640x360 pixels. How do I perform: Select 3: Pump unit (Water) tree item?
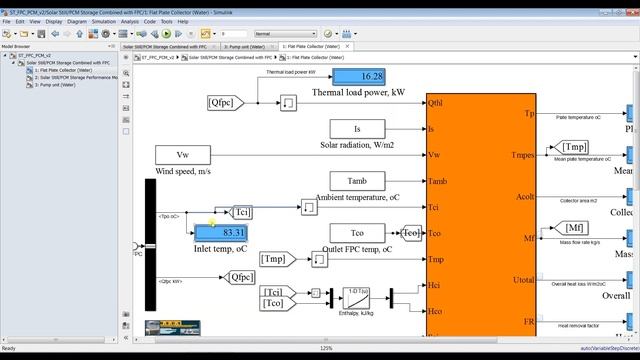tap(55, 85)
